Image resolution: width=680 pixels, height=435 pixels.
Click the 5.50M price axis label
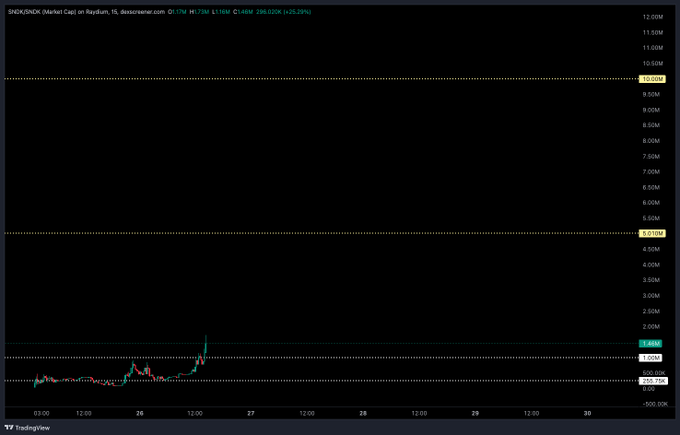(651, 218)
